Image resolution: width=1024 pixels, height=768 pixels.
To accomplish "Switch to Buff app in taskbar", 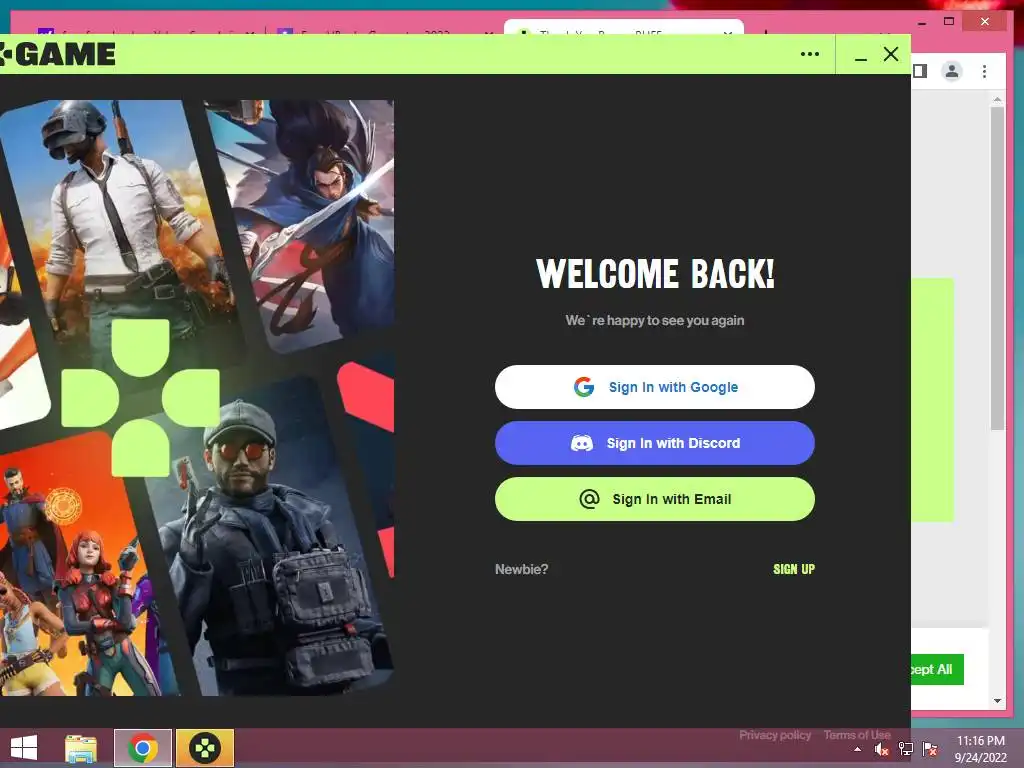I will (x=205, y=748).
